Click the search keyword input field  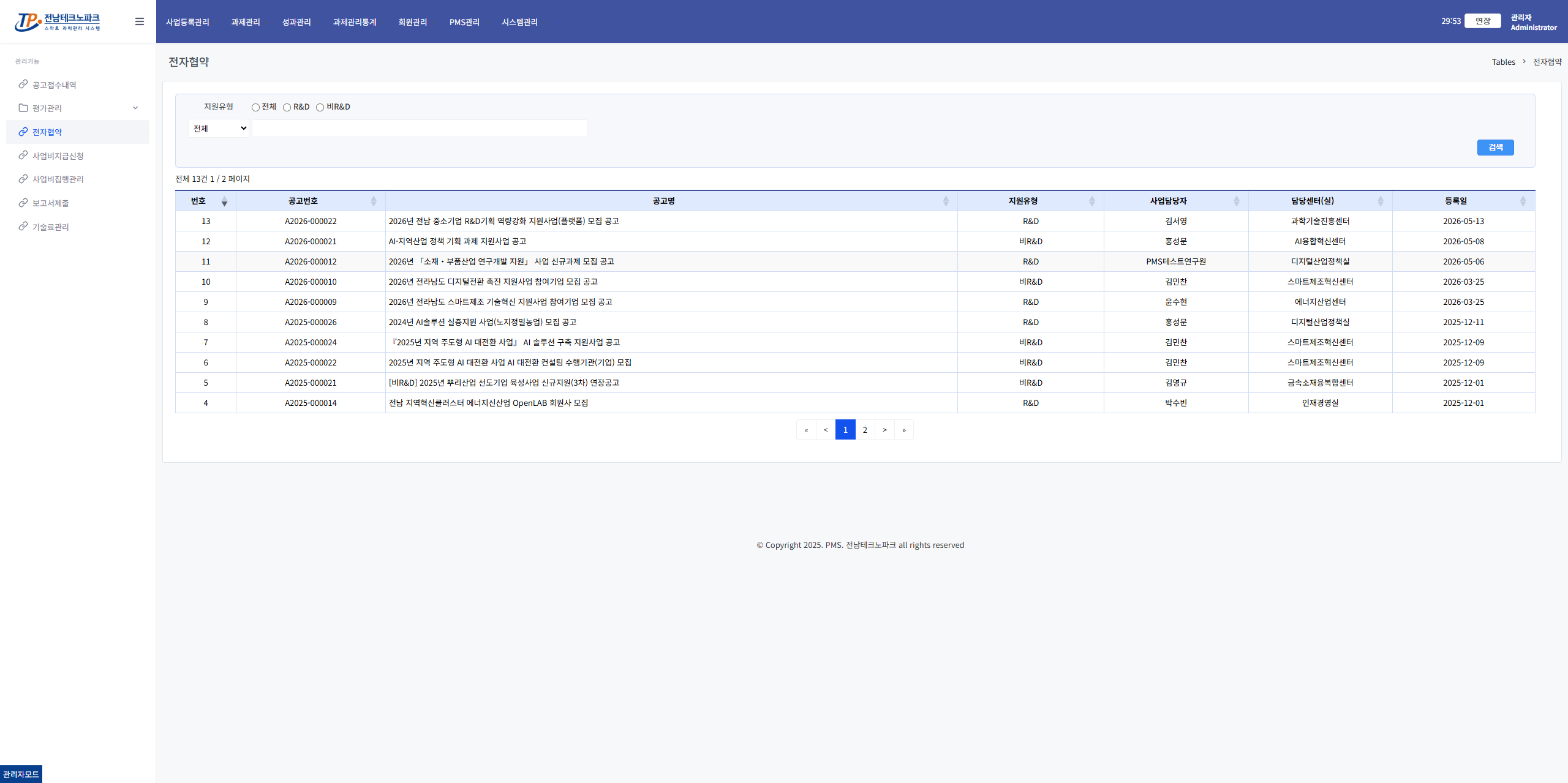click(420, 129)
